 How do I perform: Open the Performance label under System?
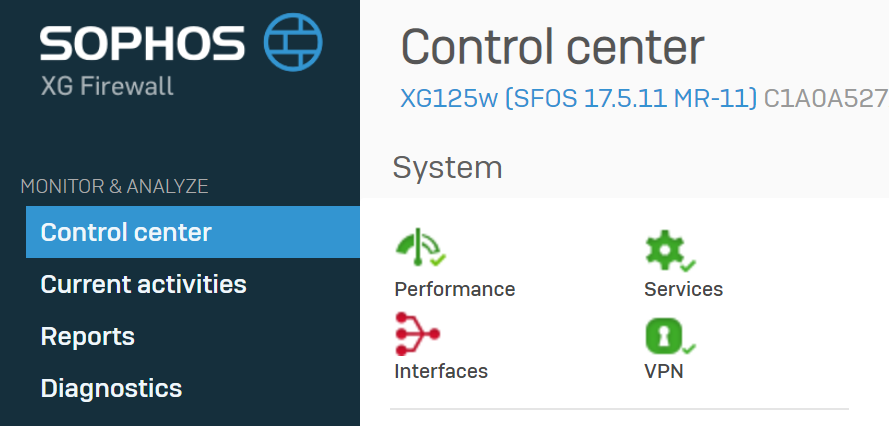pos(455,289)
